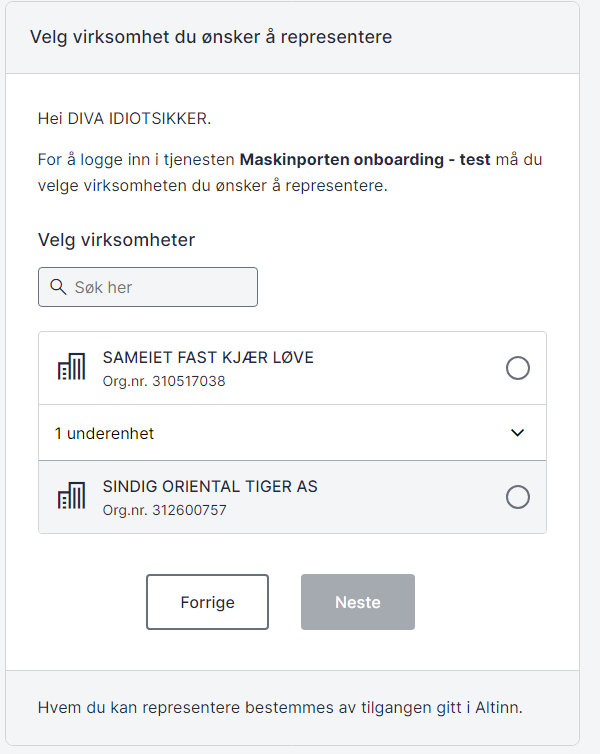Click the bold "Maskinporten onboarding - test" text
The image size is (600, 754).
(365, 159)
